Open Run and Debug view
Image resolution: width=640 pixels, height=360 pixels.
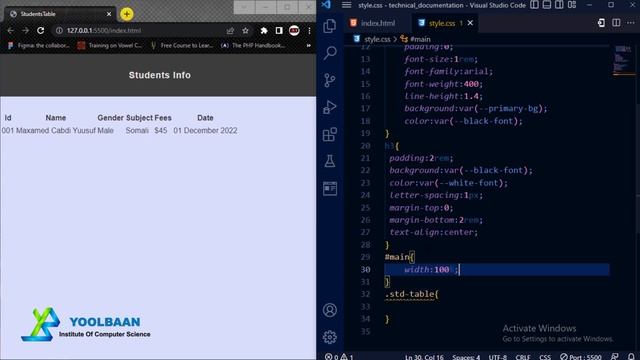[x=330, y=107]
